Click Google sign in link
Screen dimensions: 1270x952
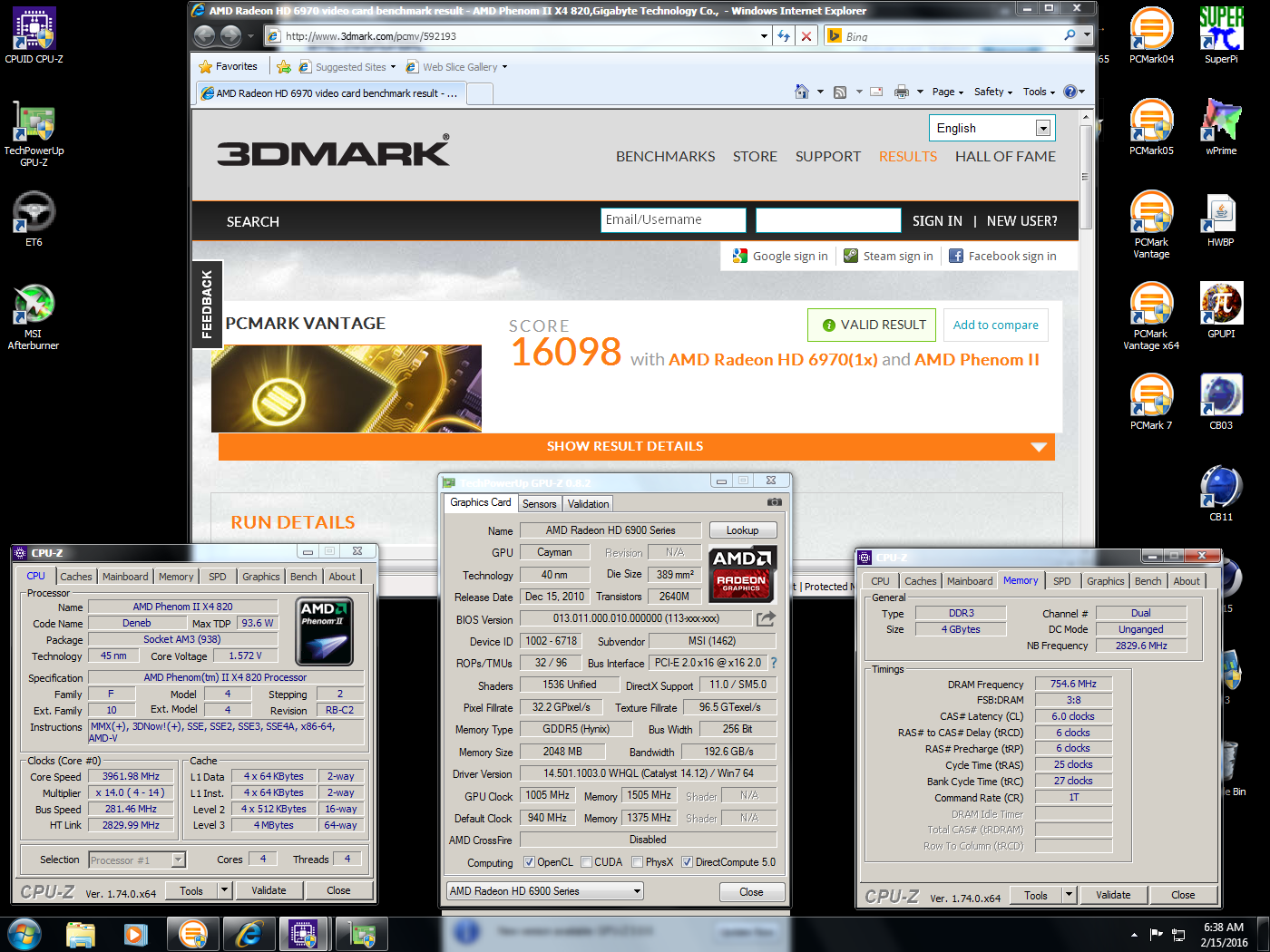(780, 257)
